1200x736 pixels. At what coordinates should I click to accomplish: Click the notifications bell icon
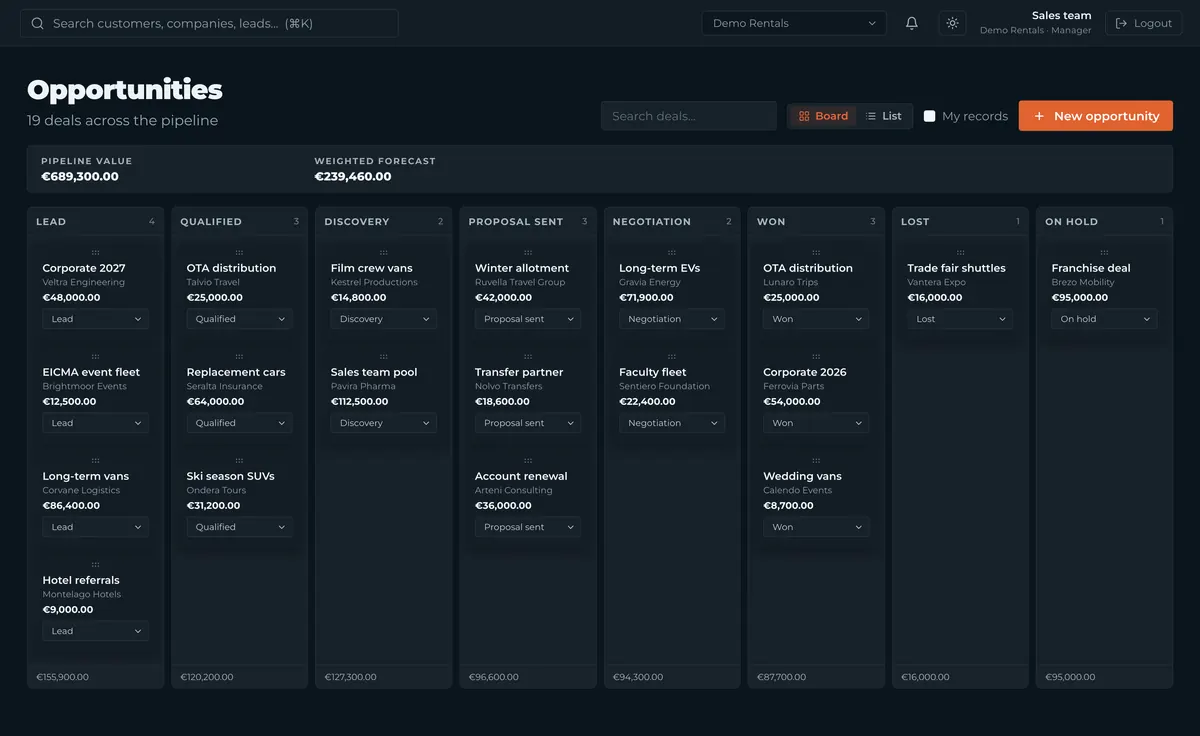[x=912, y=23]
